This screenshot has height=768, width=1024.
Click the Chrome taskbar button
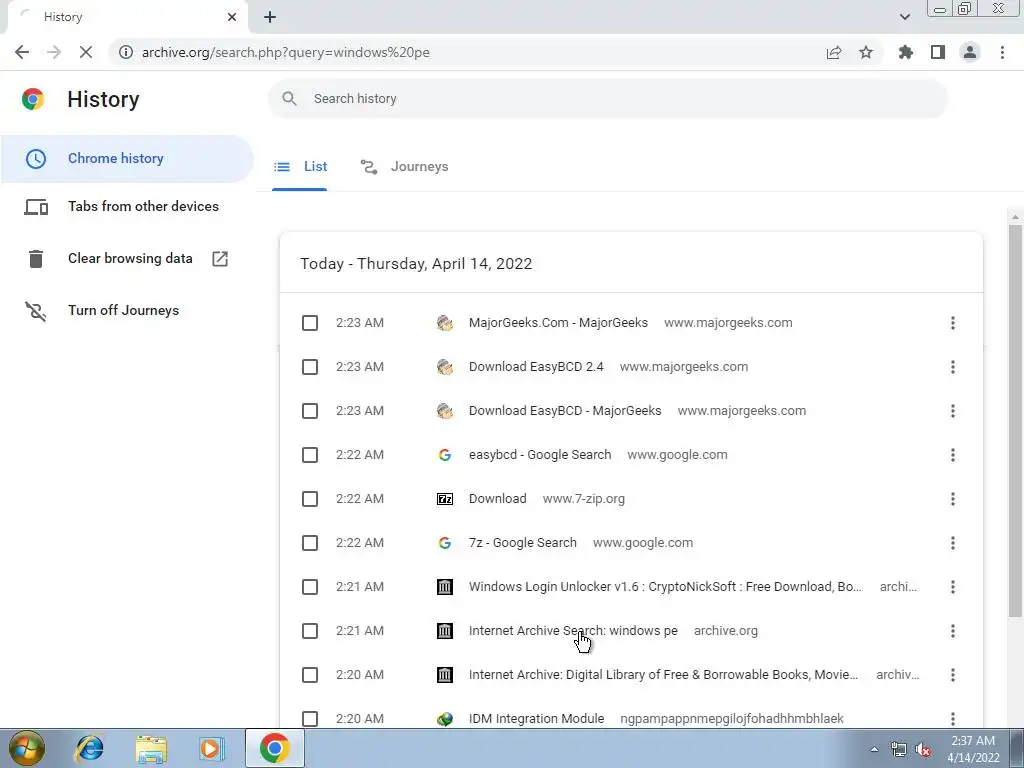[x=274, y=748]
